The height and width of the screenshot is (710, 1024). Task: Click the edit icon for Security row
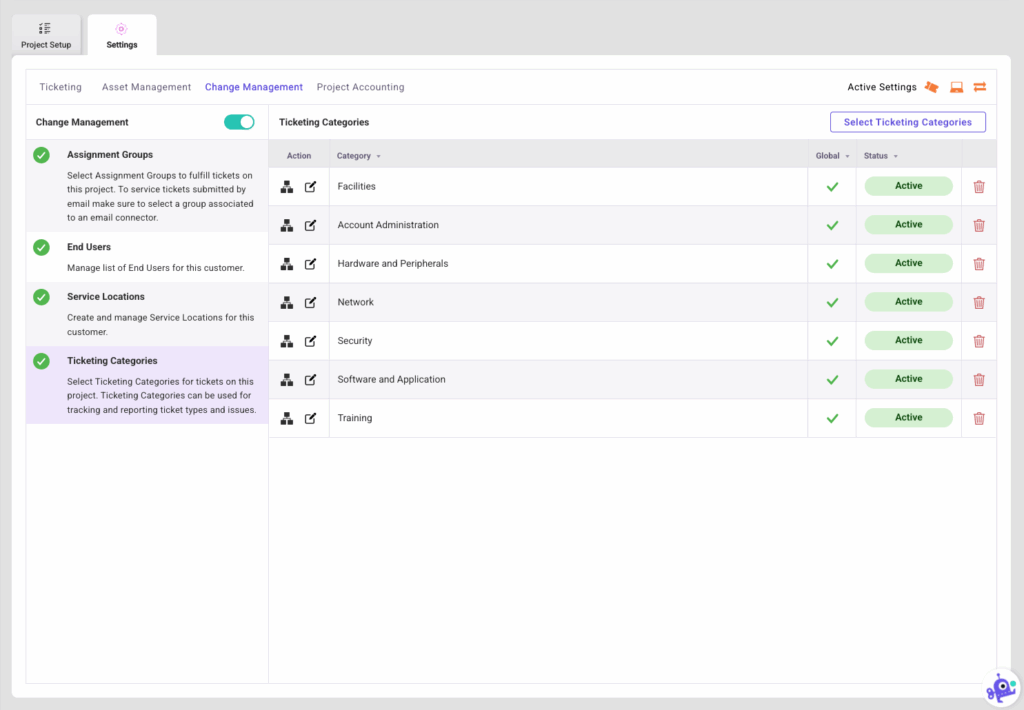click(x=310, y=341)
